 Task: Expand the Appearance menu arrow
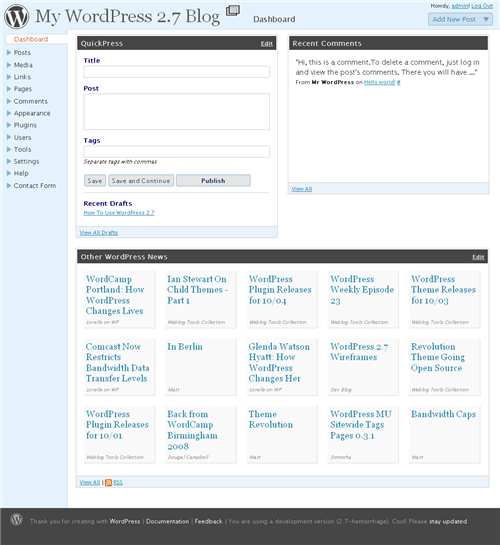coord(9,113)
